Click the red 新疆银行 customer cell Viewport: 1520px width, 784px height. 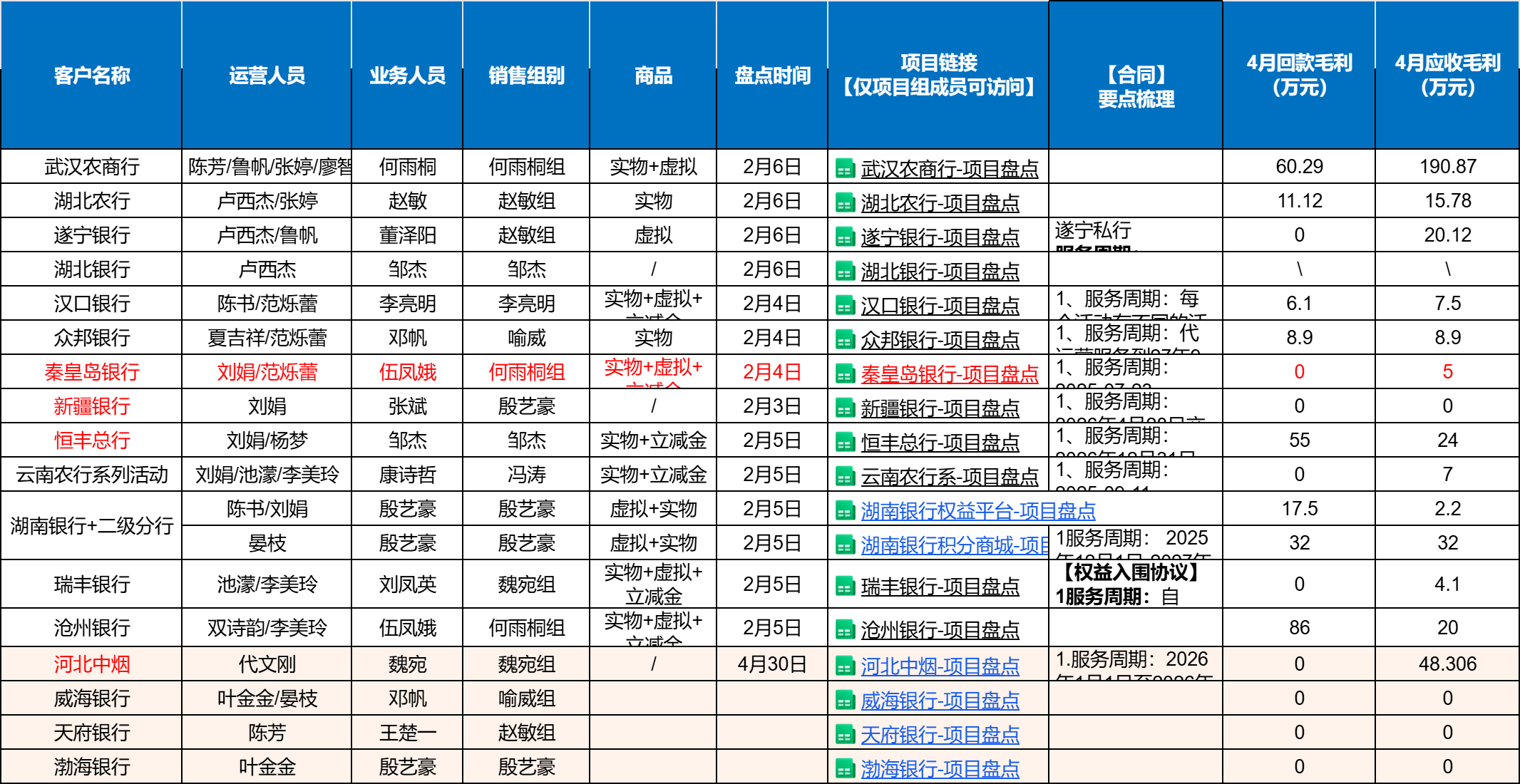click(x=91, y=406)
